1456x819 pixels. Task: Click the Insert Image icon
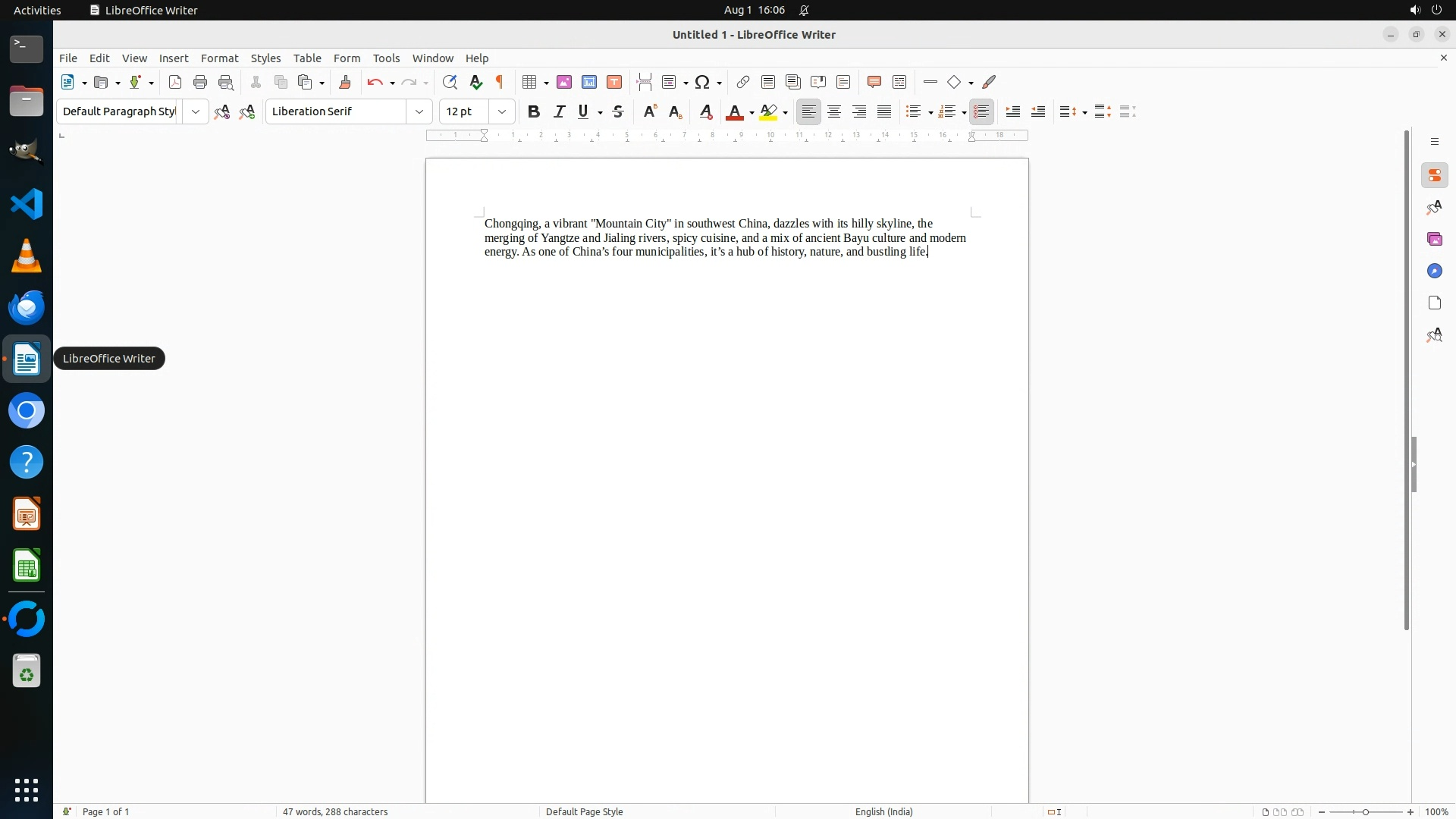click(x=564, y=83)
